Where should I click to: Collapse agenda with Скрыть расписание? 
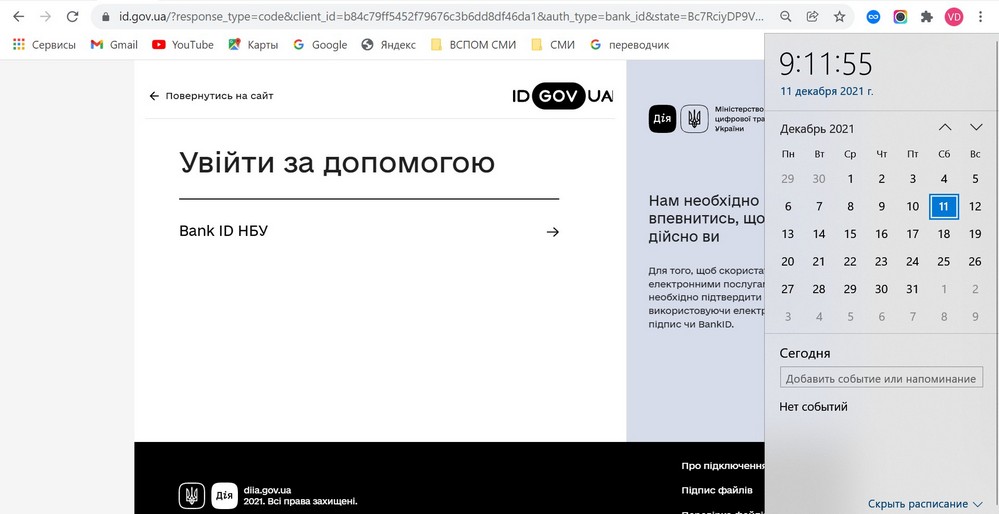pos(925,504)
